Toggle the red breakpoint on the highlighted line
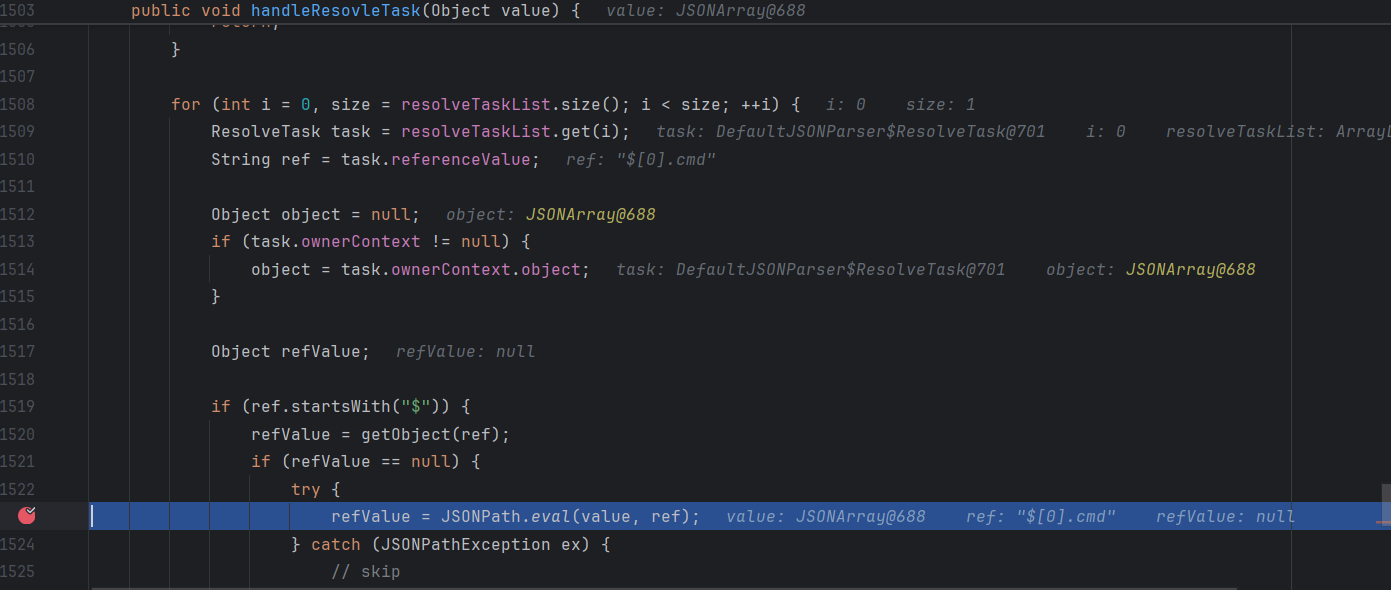The image size is (1391, 590). coord(27,515)
